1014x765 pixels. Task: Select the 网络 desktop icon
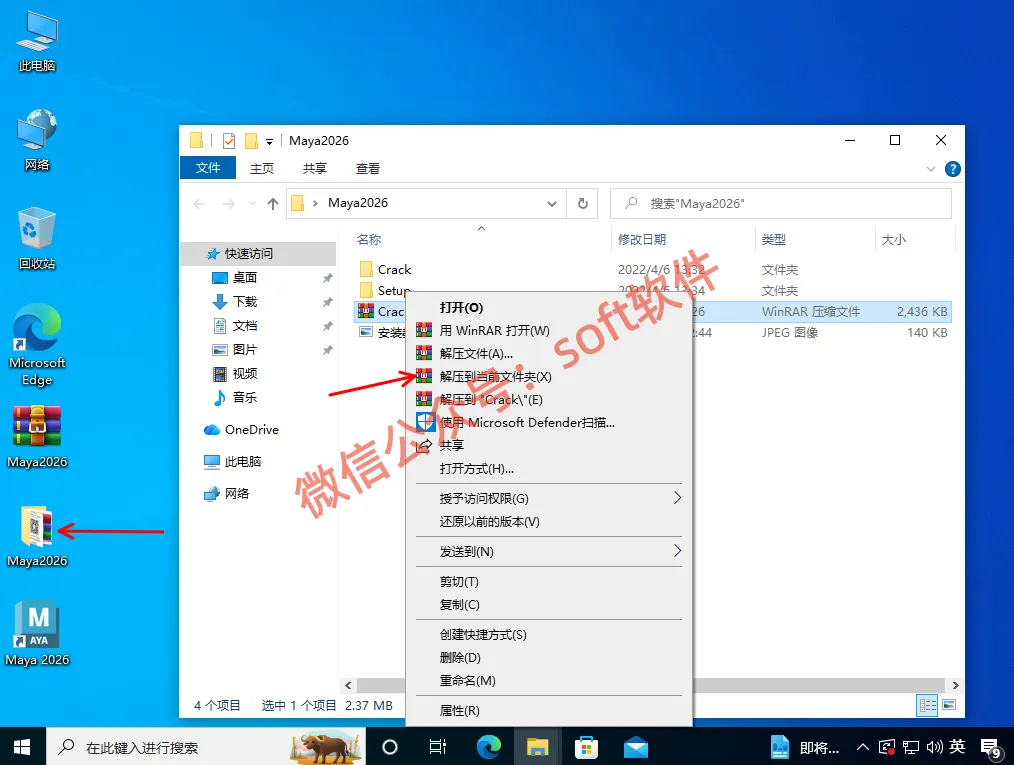coord(37,140)
